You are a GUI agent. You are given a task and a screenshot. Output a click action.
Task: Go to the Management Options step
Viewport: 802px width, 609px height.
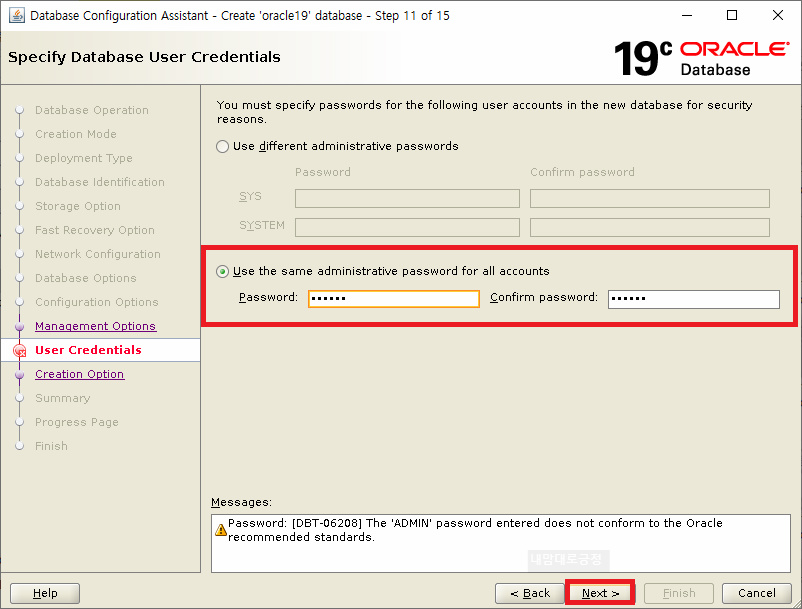point(95,326)
